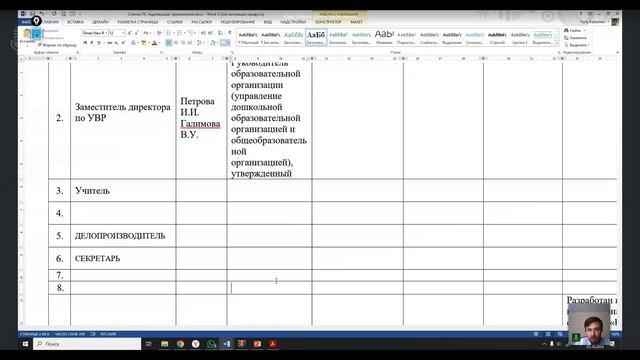Toggle italic formatting in Font group
The height and width of the screenshot is (360, 640).
coord(91,43)
